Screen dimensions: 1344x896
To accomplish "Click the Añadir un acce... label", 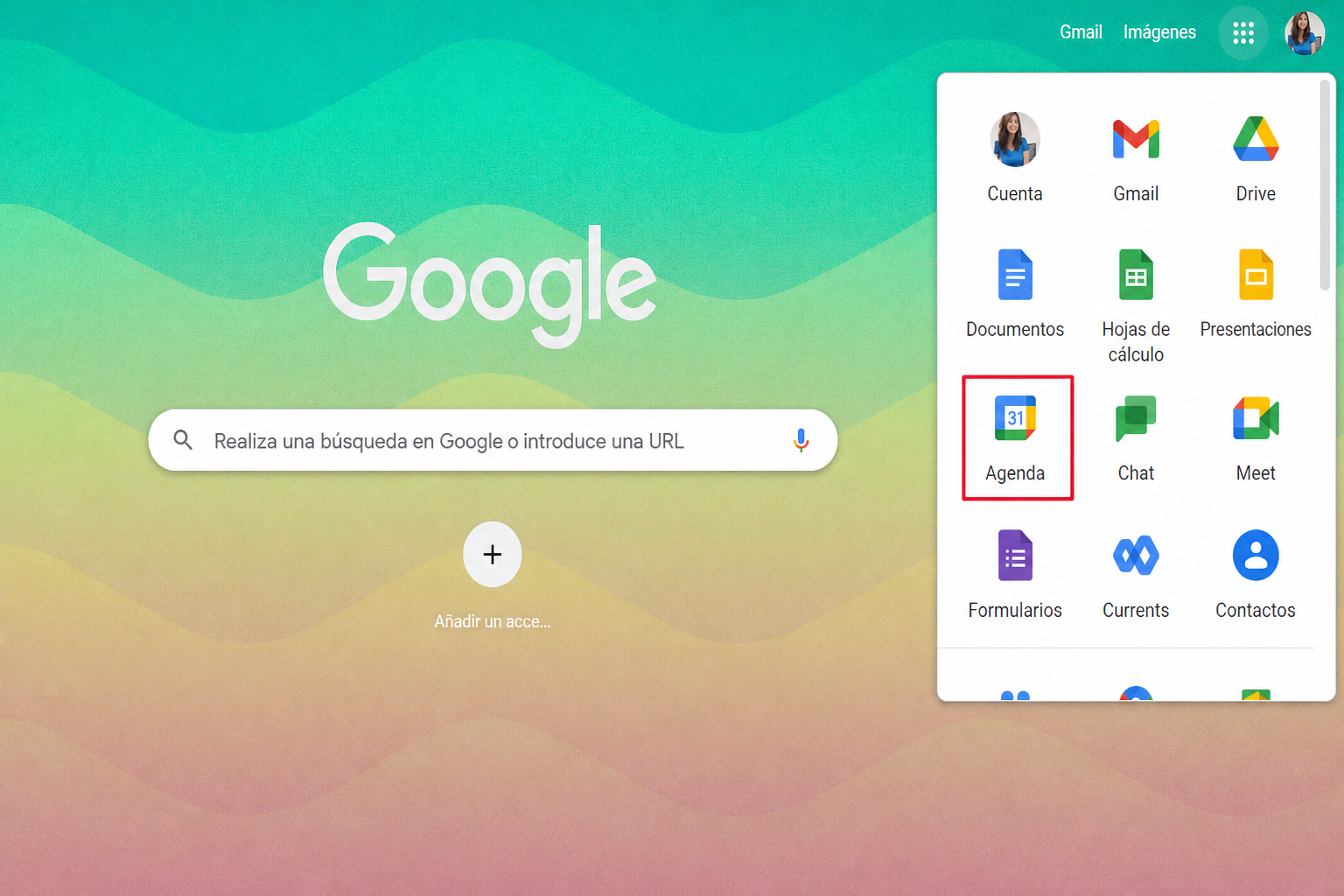I will 493,621.
